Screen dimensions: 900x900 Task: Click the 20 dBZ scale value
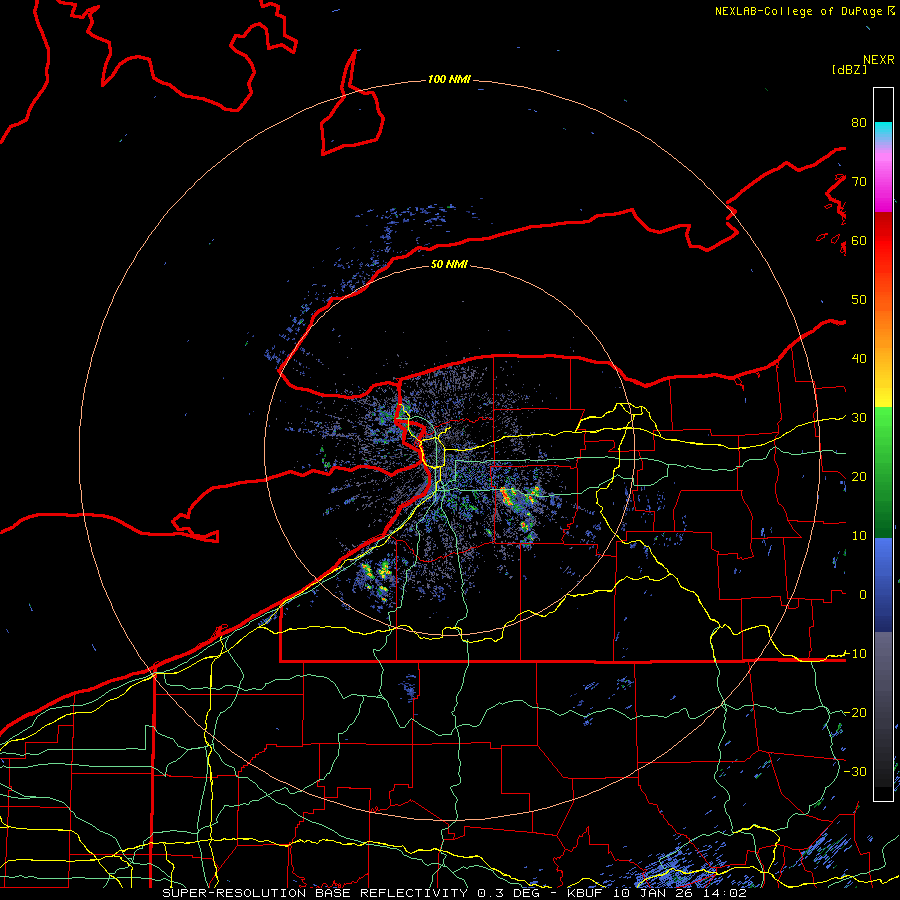tap(859, 476)
